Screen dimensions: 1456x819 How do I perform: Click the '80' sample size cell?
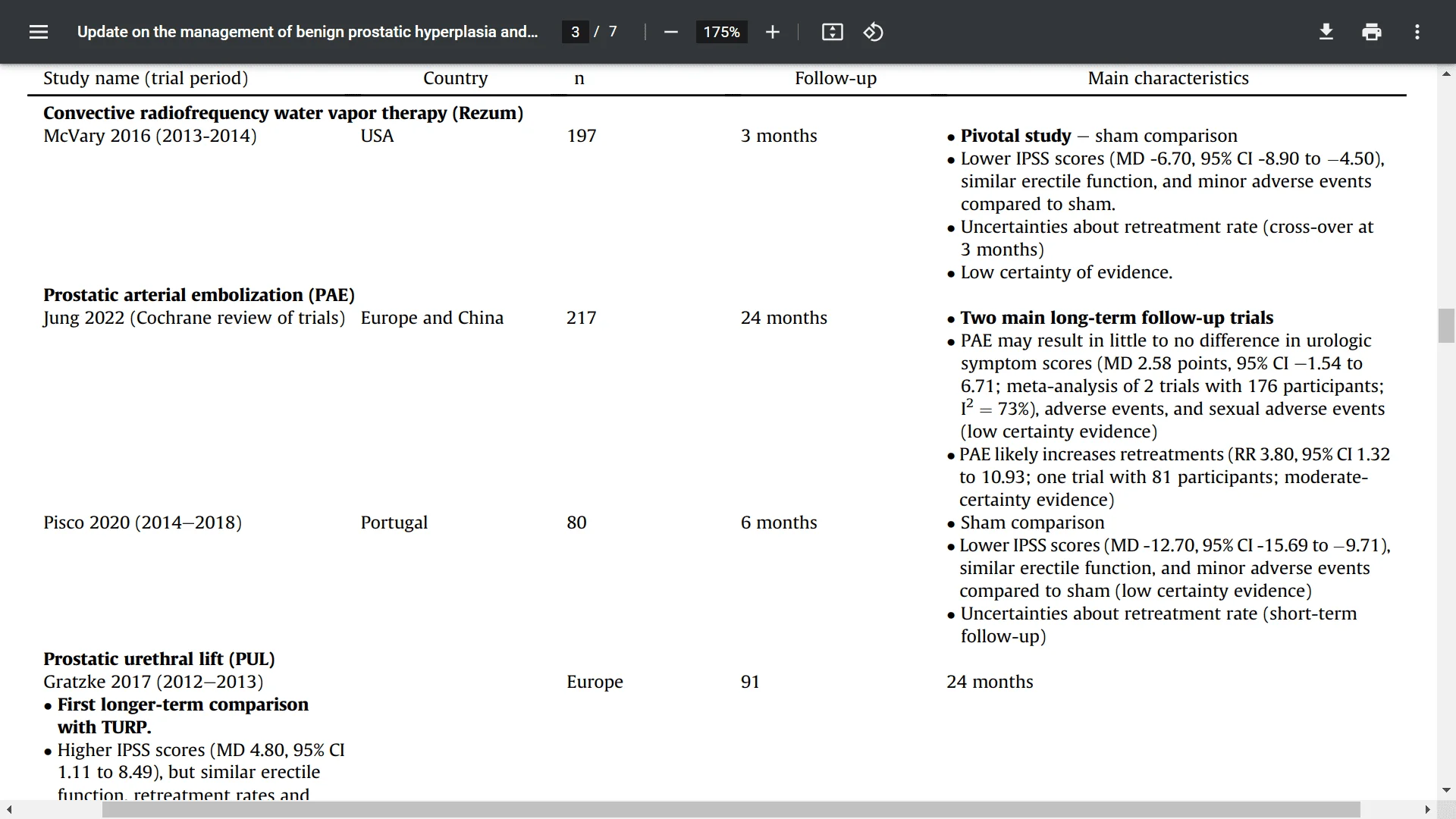pos(576,522)
